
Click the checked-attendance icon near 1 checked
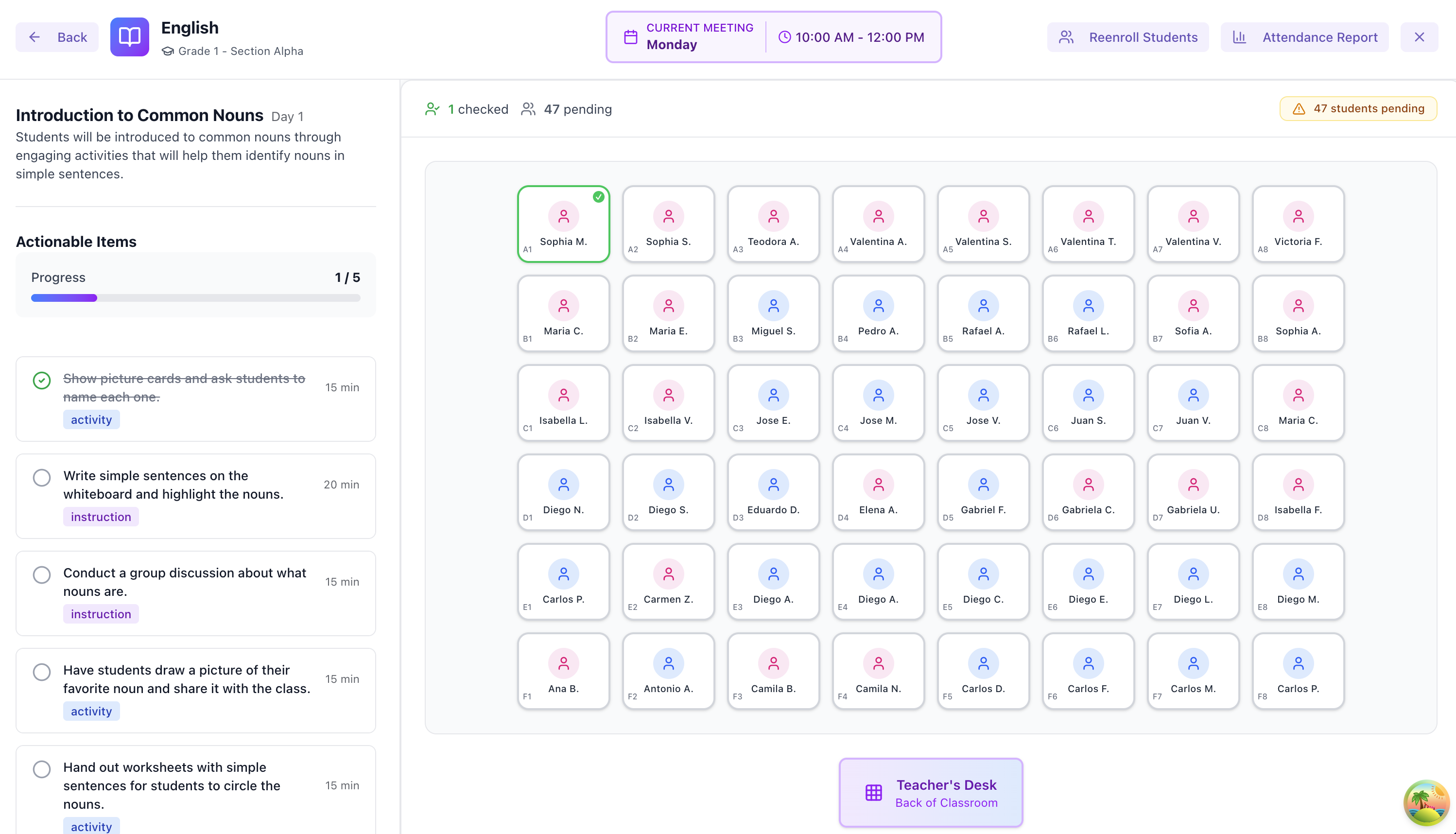tap(433, 109)
